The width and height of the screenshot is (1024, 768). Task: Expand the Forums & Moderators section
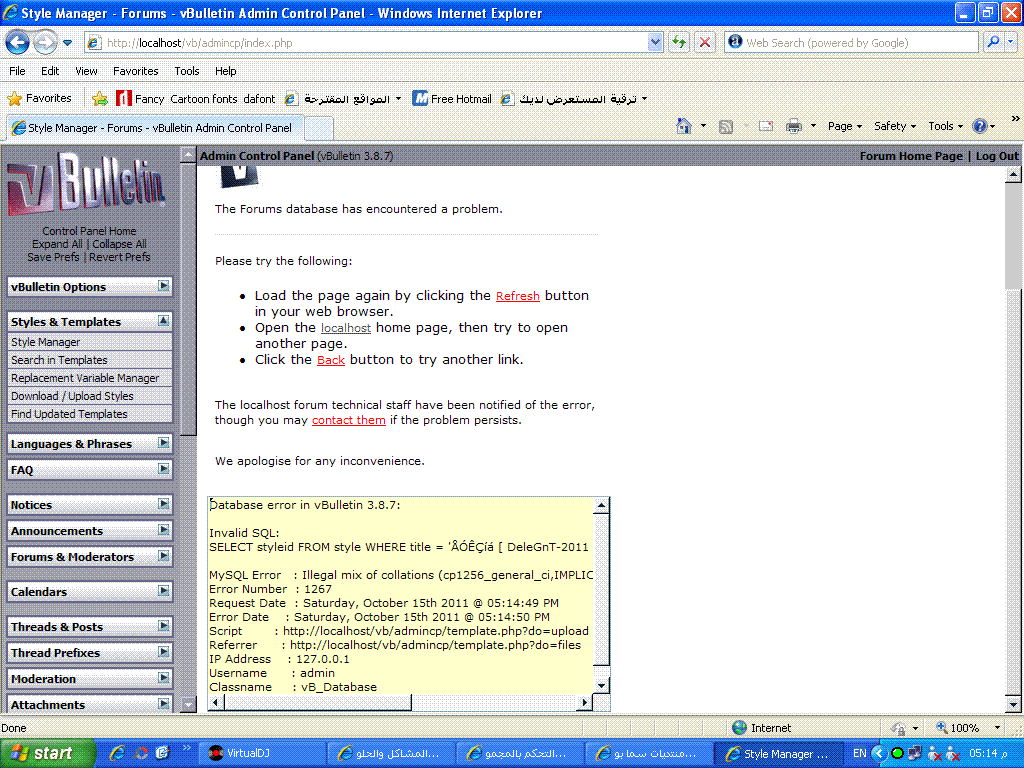(164, 556)
